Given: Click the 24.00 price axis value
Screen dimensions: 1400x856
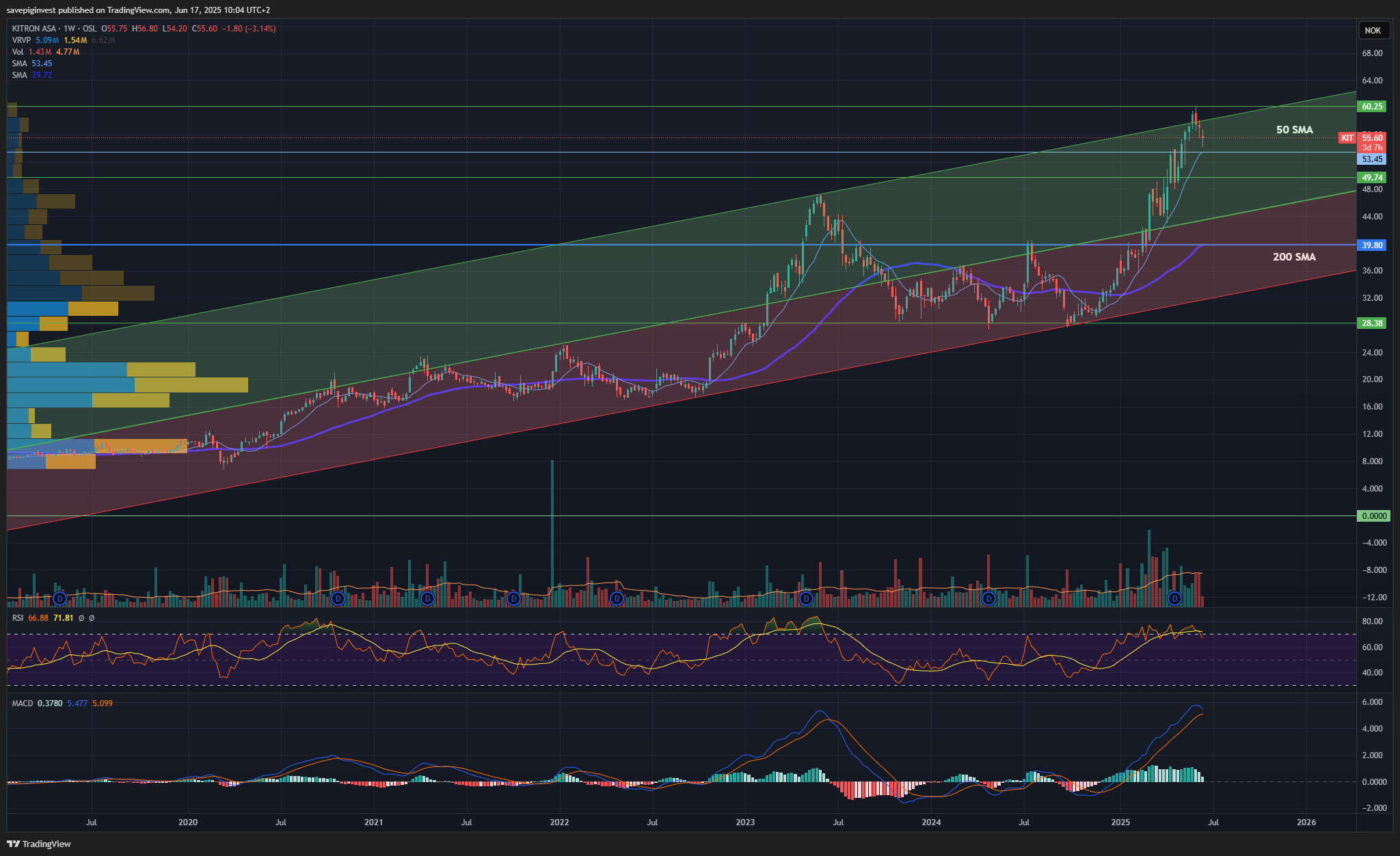Looking at the screenshot, I should 1372,353.
